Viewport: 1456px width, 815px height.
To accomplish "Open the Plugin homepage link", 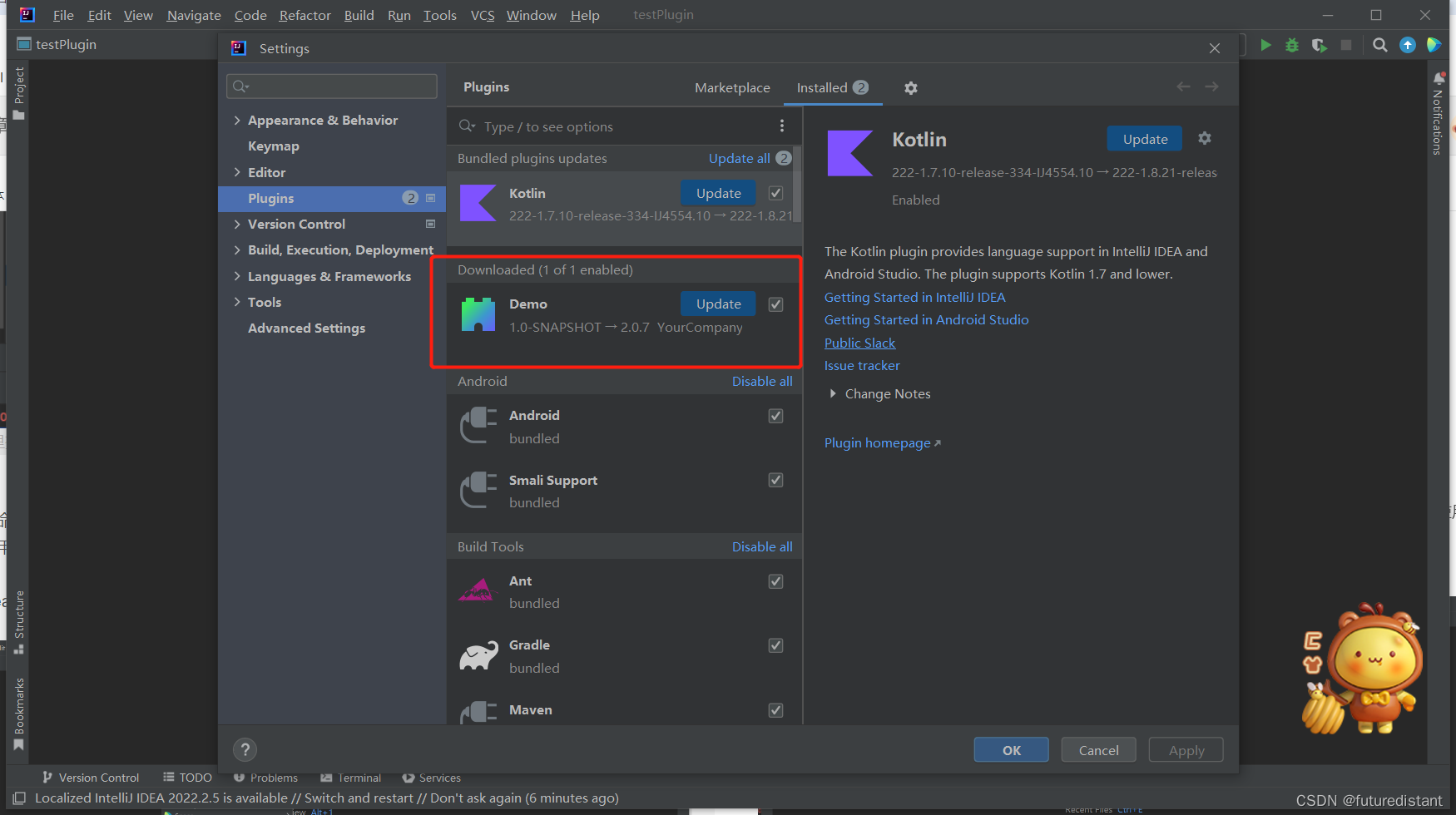I will [882, 442].
